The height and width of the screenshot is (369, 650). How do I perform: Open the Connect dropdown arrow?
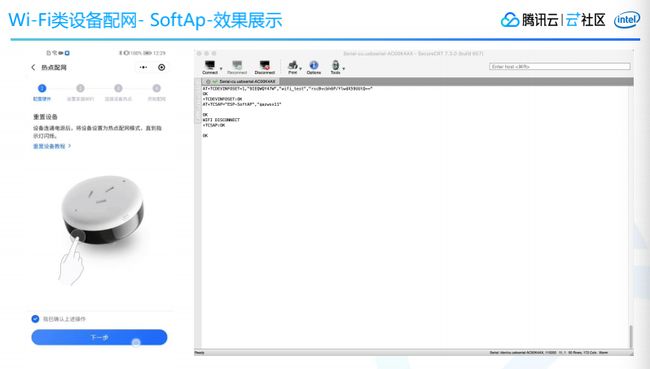coord(221,68)
